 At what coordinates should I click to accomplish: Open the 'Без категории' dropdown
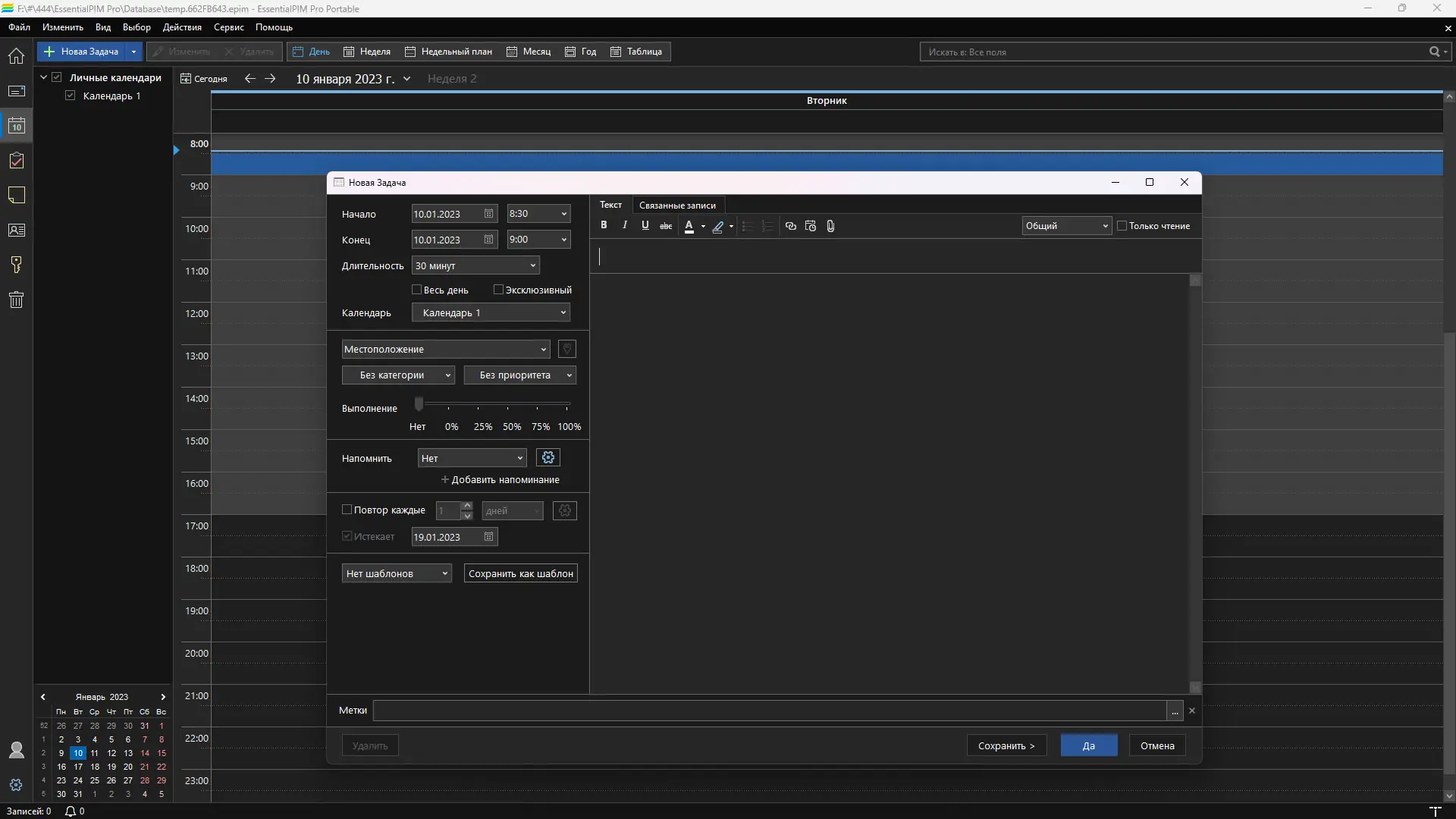tap(397, 375)
